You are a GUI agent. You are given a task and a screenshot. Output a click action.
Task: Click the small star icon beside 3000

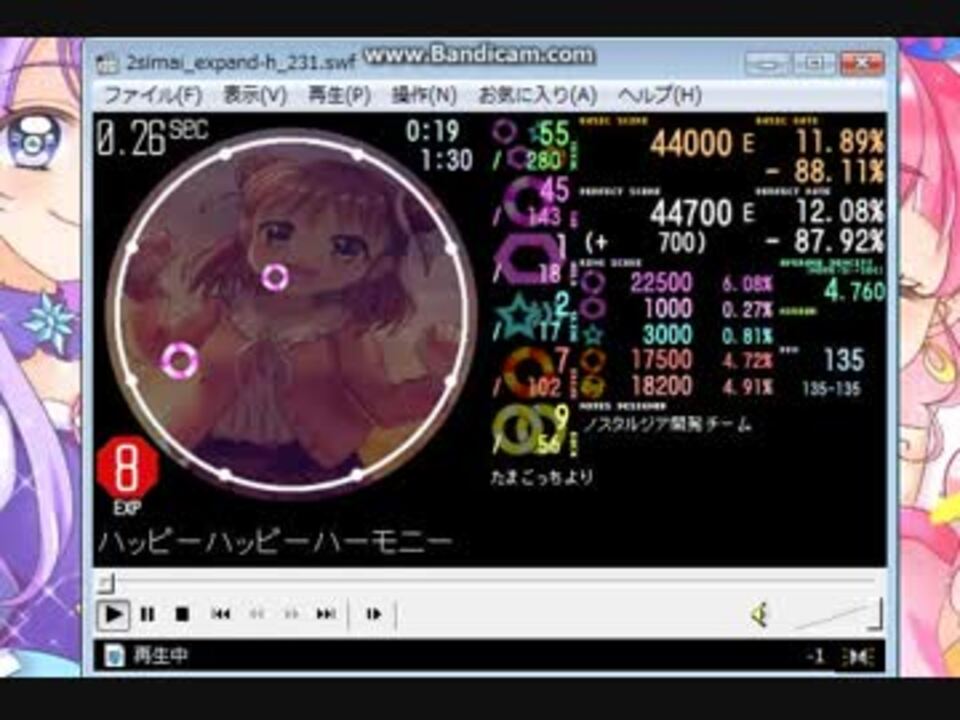click(x=592, y=335)
